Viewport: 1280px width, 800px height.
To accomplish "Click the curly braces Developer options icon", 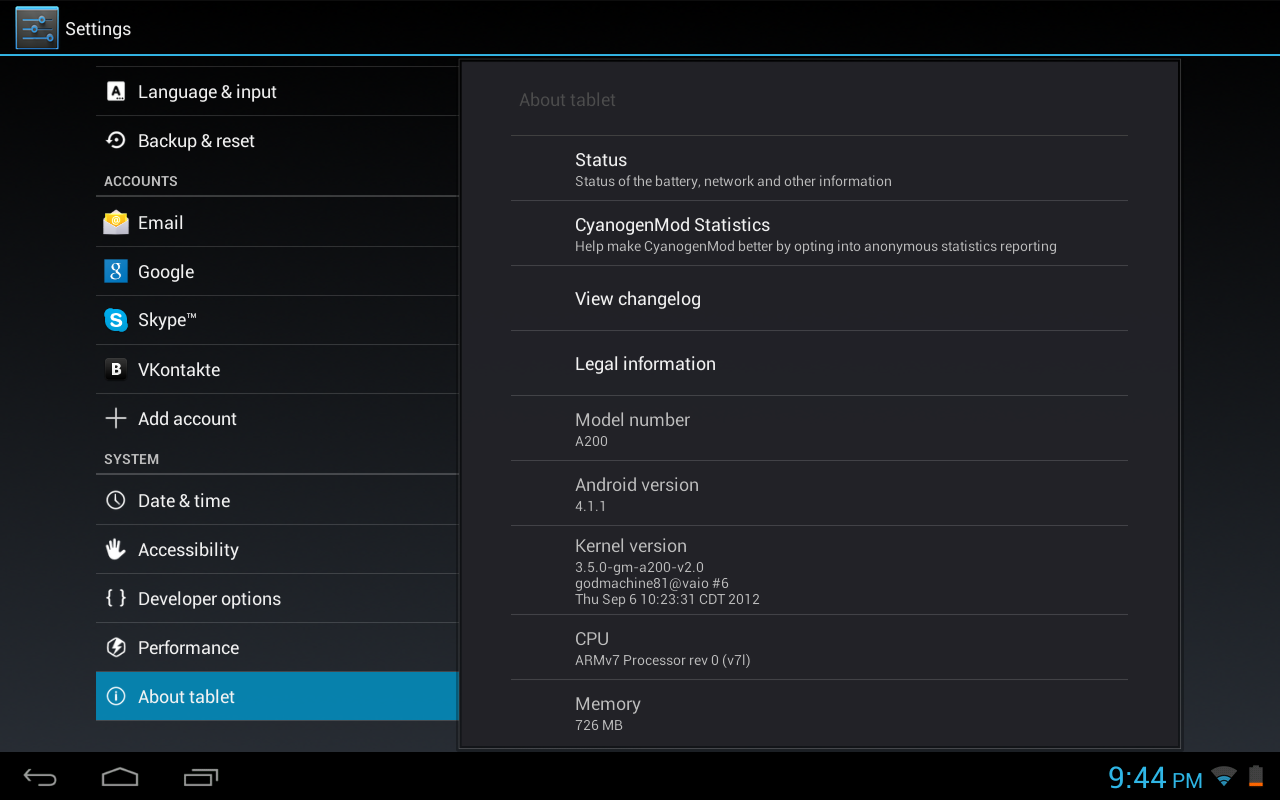I will click(116, 598).
